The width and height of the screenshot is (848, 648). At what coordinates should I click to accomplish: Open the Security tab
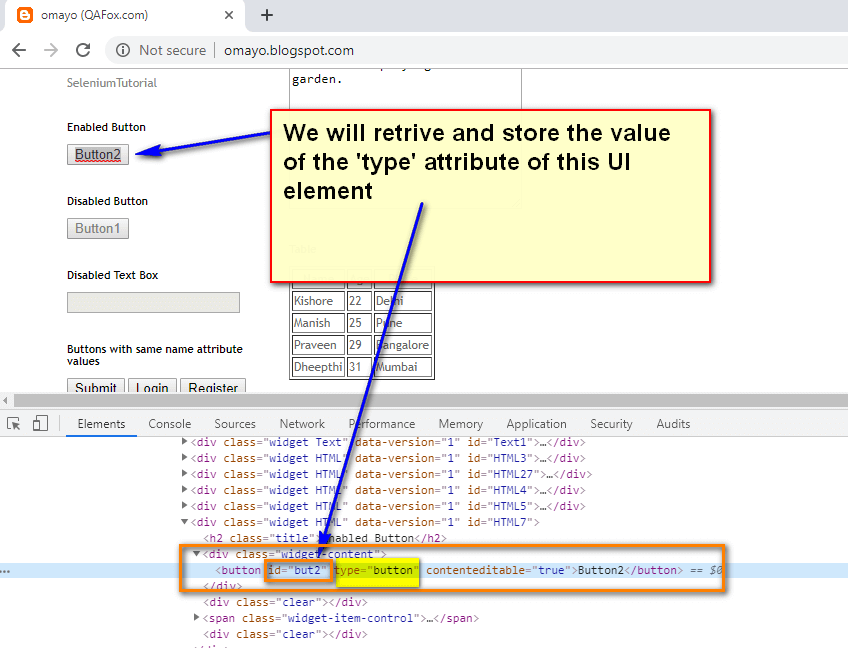pos(611,424)
